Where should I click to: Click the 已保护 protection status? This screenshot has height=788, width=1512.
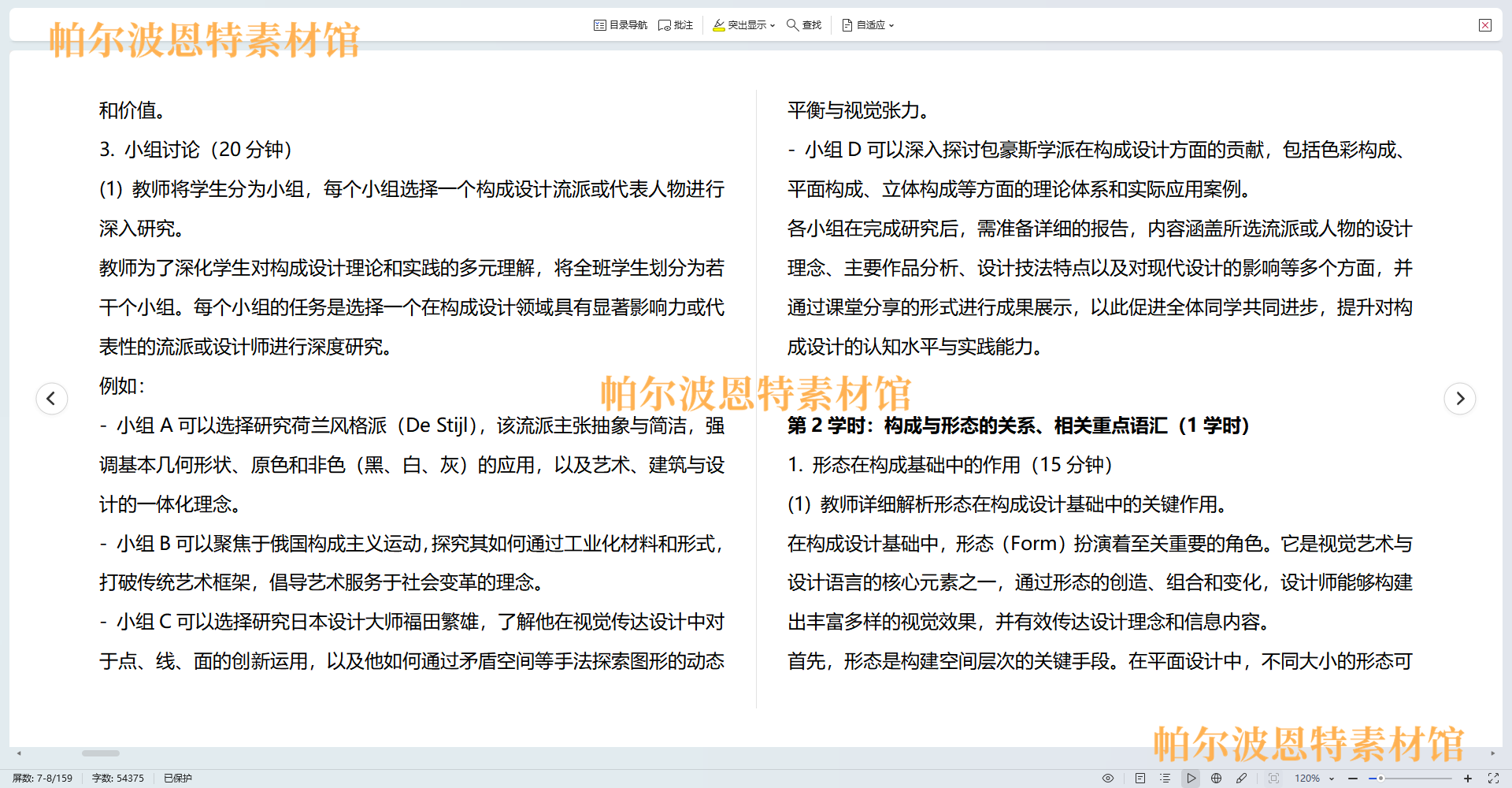click(178, 778)
